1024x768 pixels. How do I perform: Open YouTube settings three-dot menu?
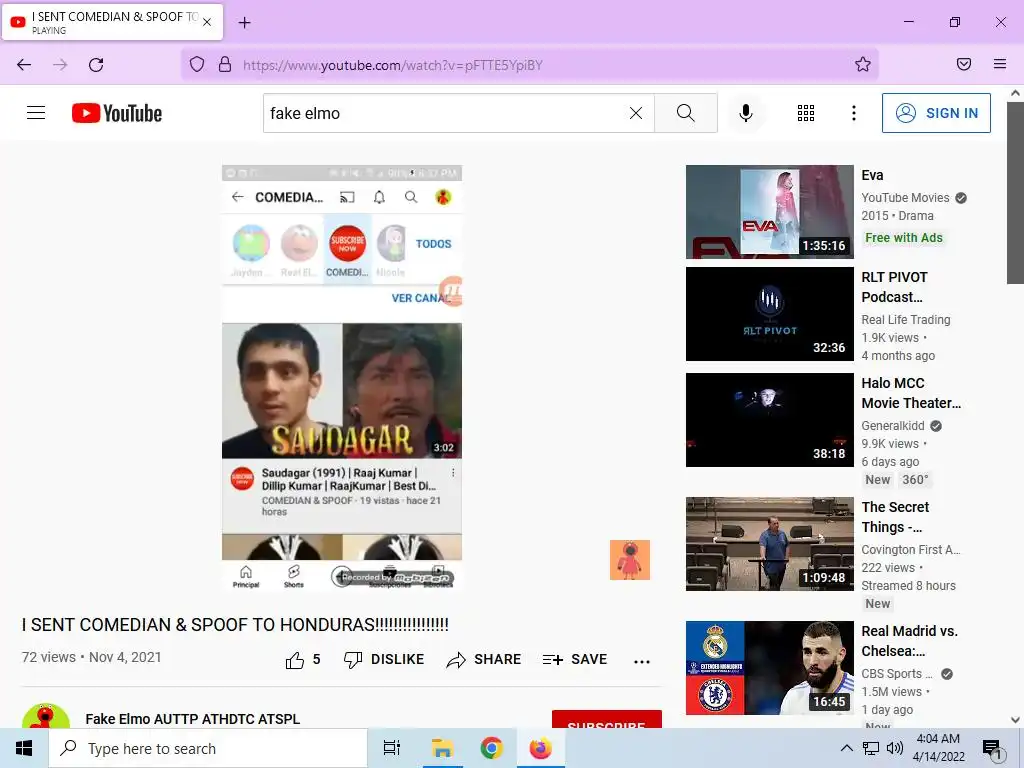point(854,113)
